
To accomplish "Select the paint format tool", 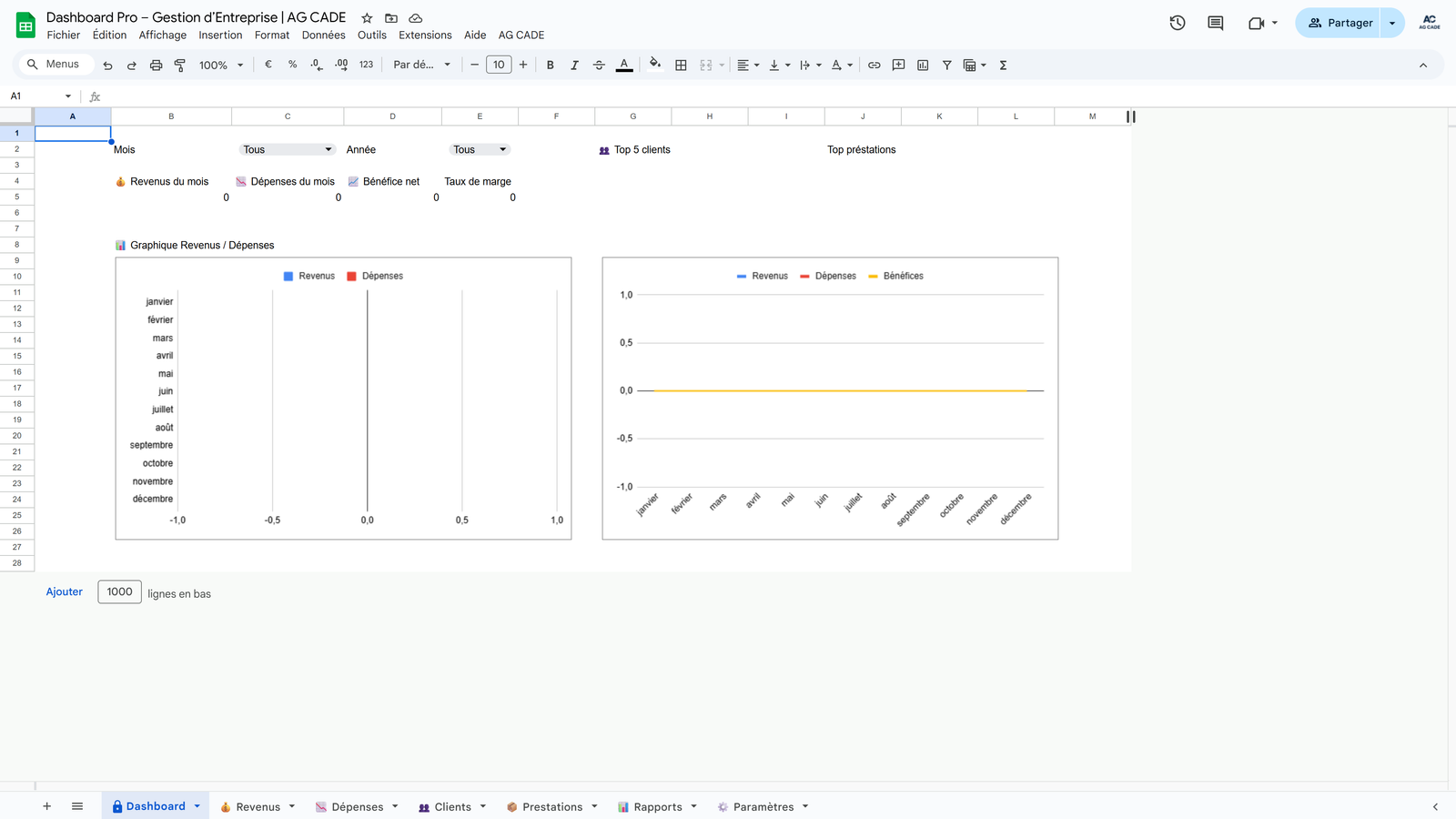I will (180, 65).
